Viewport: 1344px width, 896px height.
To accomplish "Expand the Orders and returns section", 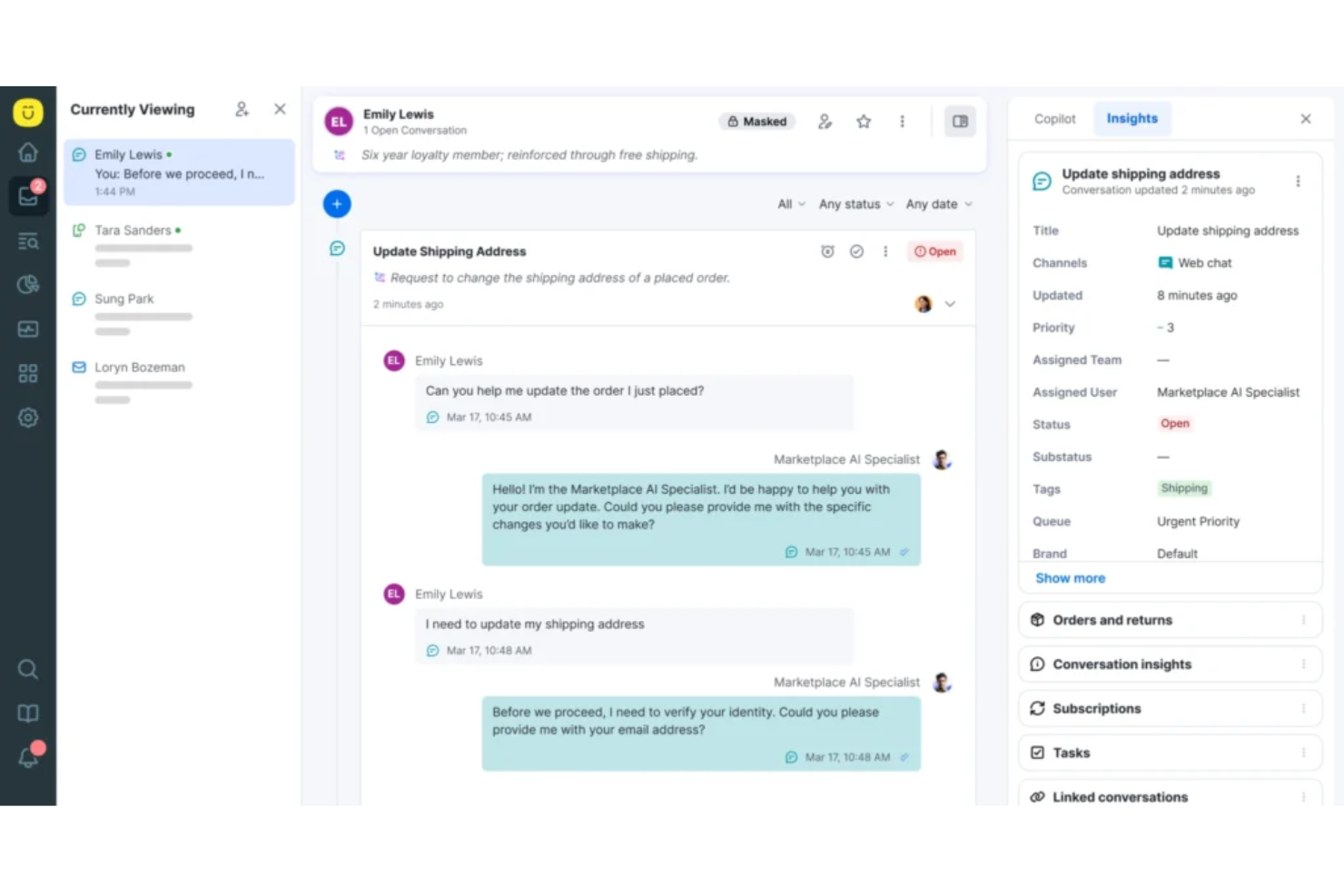I will click(x=1112, y=620).
